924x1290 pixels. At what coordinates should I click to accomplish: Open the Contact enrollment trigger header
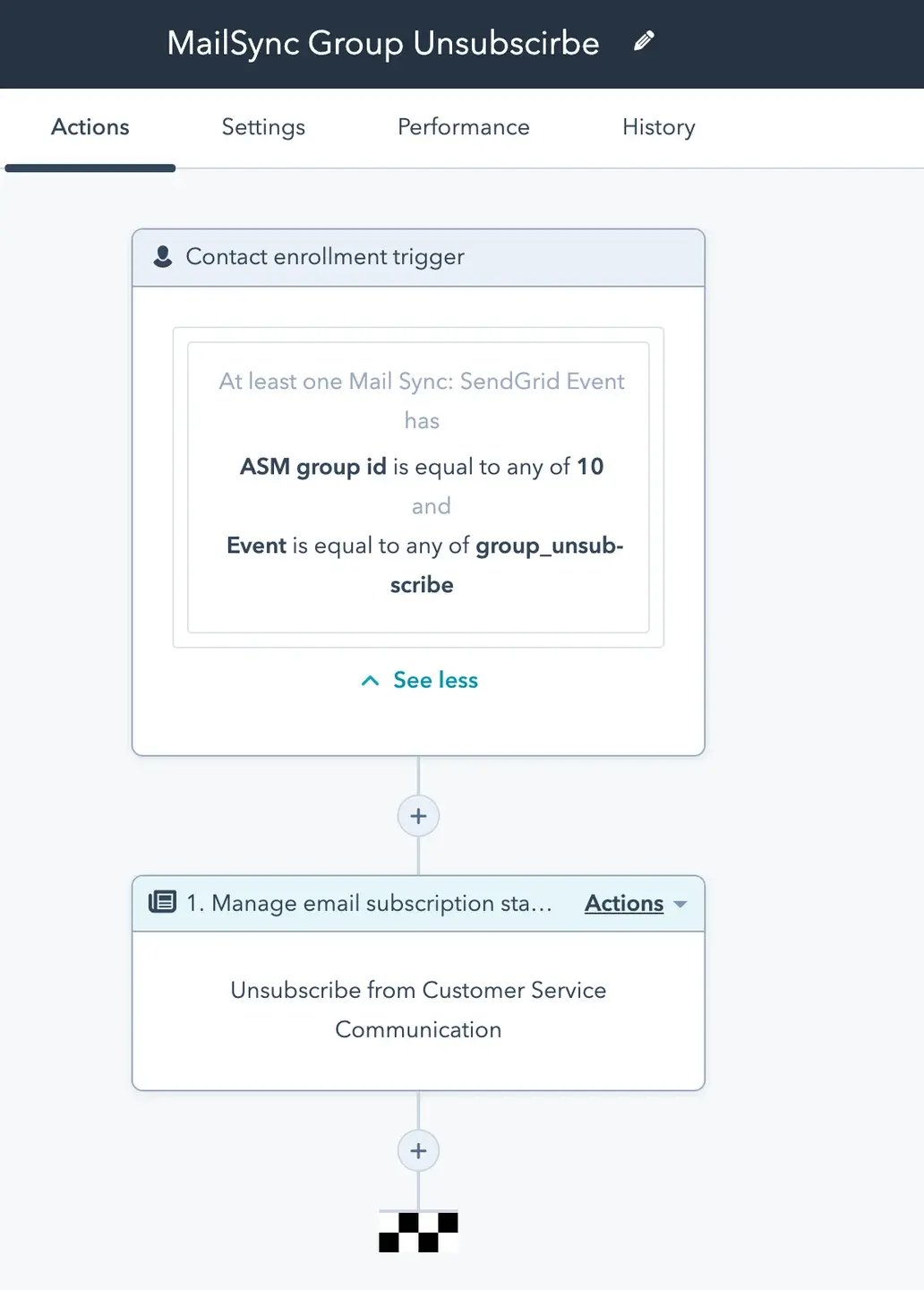click(325, 257)
